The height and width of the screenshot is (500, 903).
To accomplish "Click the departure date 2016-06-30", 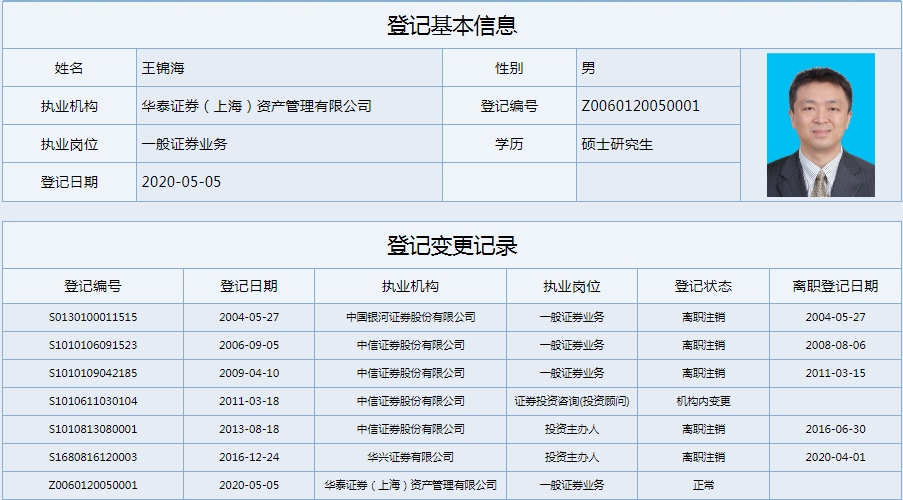I will 836,429.
